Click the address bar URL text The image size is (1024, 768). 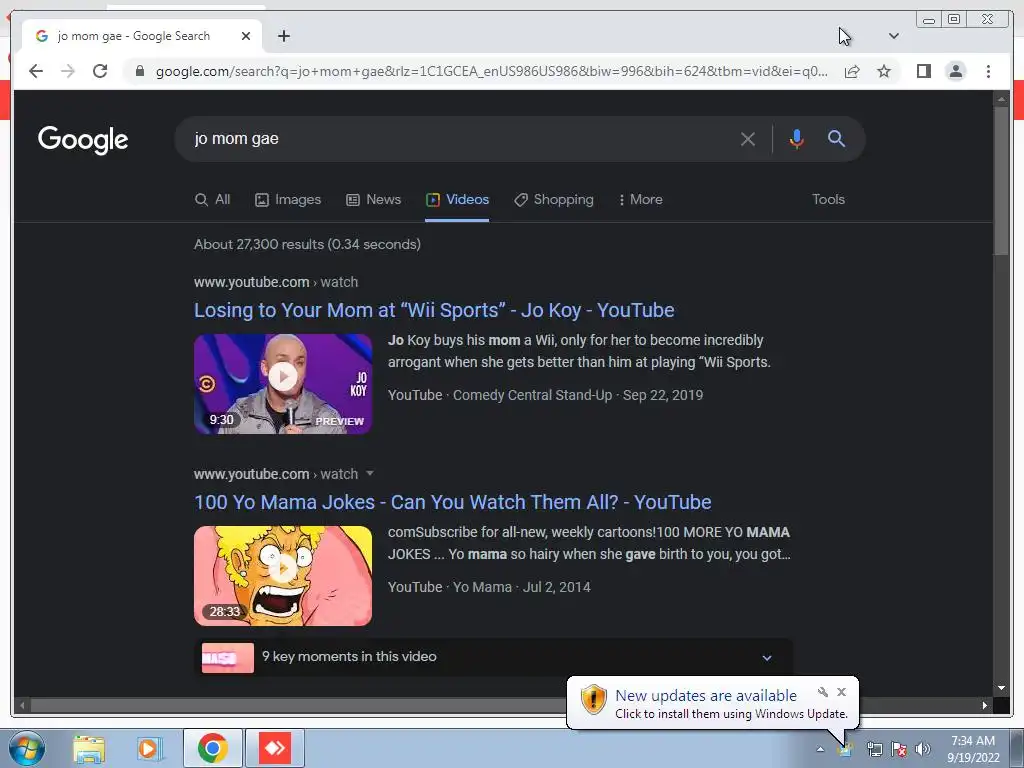click(x=492, y=71)
